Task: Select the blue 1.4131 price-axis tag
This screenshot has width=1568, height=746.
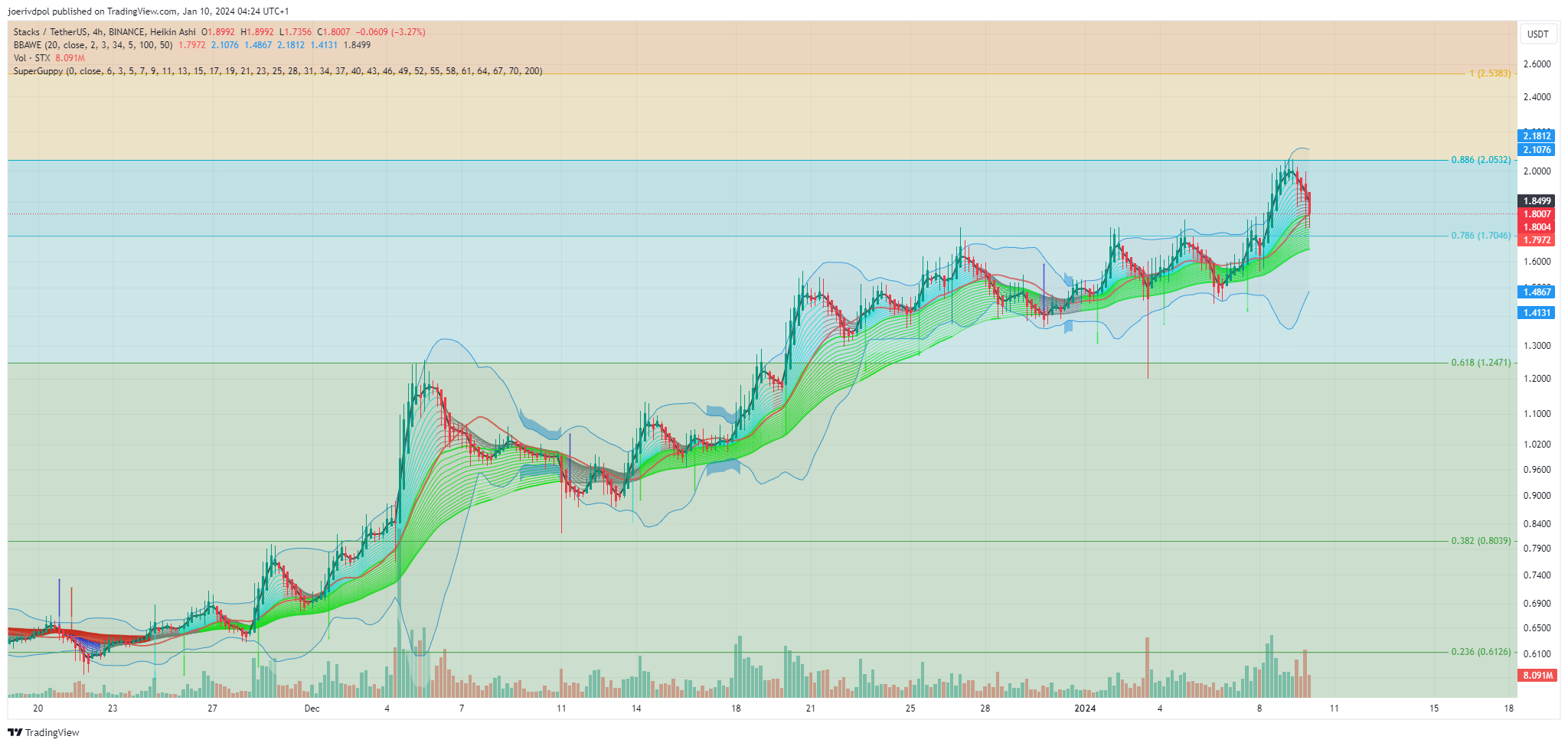Action: click(x=1537, y=312)
